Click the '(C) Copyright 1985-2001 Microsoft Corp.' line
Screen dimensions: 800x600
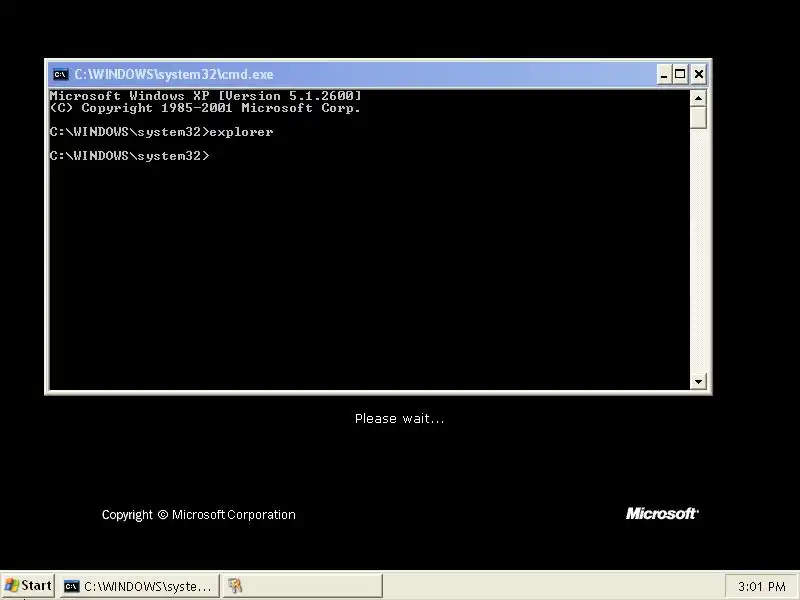coord(205,108)
